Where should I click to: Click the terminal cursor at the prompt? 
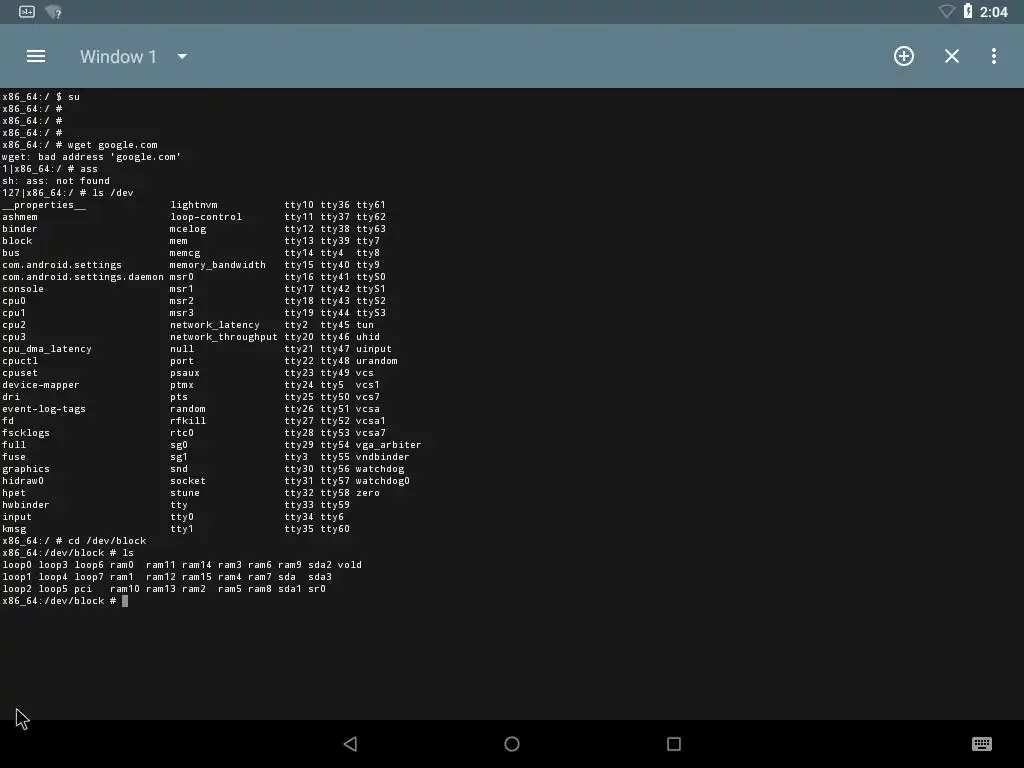pos(125,601)
